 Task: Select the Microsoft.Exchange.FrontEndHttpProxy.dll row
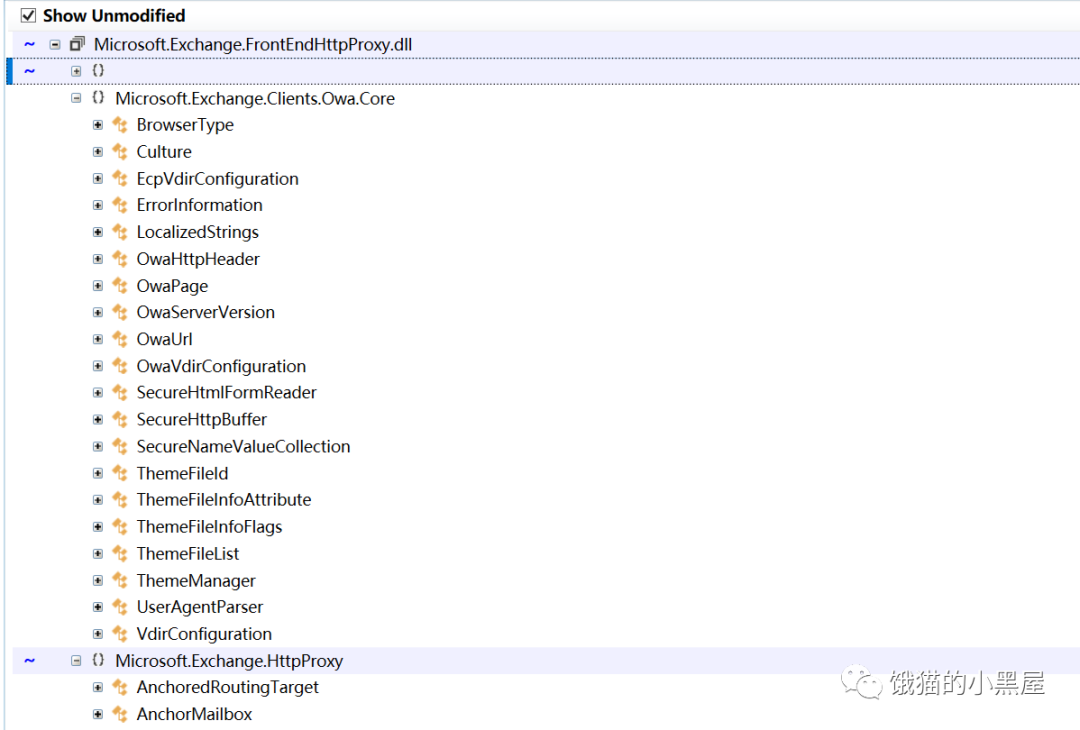click(546, 45)
